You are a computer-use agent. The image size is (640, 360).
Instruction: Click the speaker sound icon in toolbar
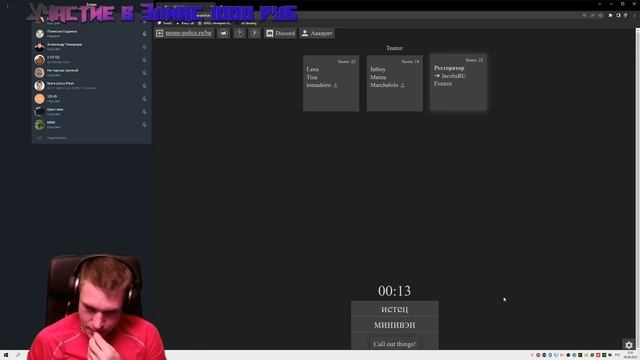point(224,33)
